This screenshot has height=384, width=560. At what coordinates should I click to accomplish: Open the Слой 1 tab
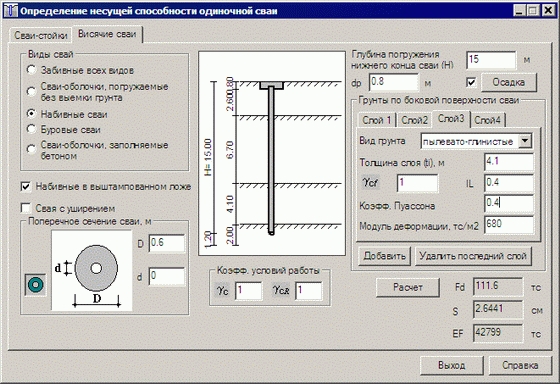[377, 120]
